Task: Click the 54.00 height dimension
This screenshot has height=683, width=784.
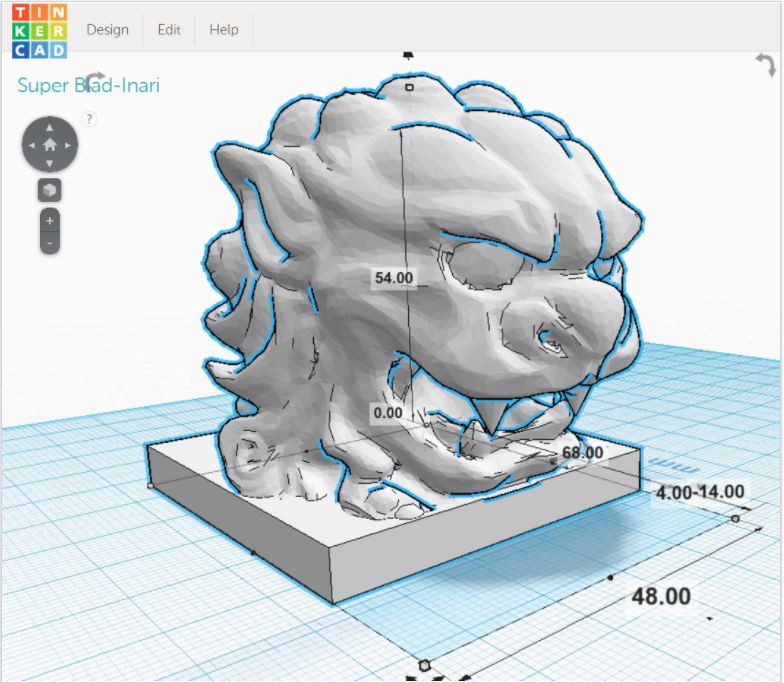Action: coord(394,278)
